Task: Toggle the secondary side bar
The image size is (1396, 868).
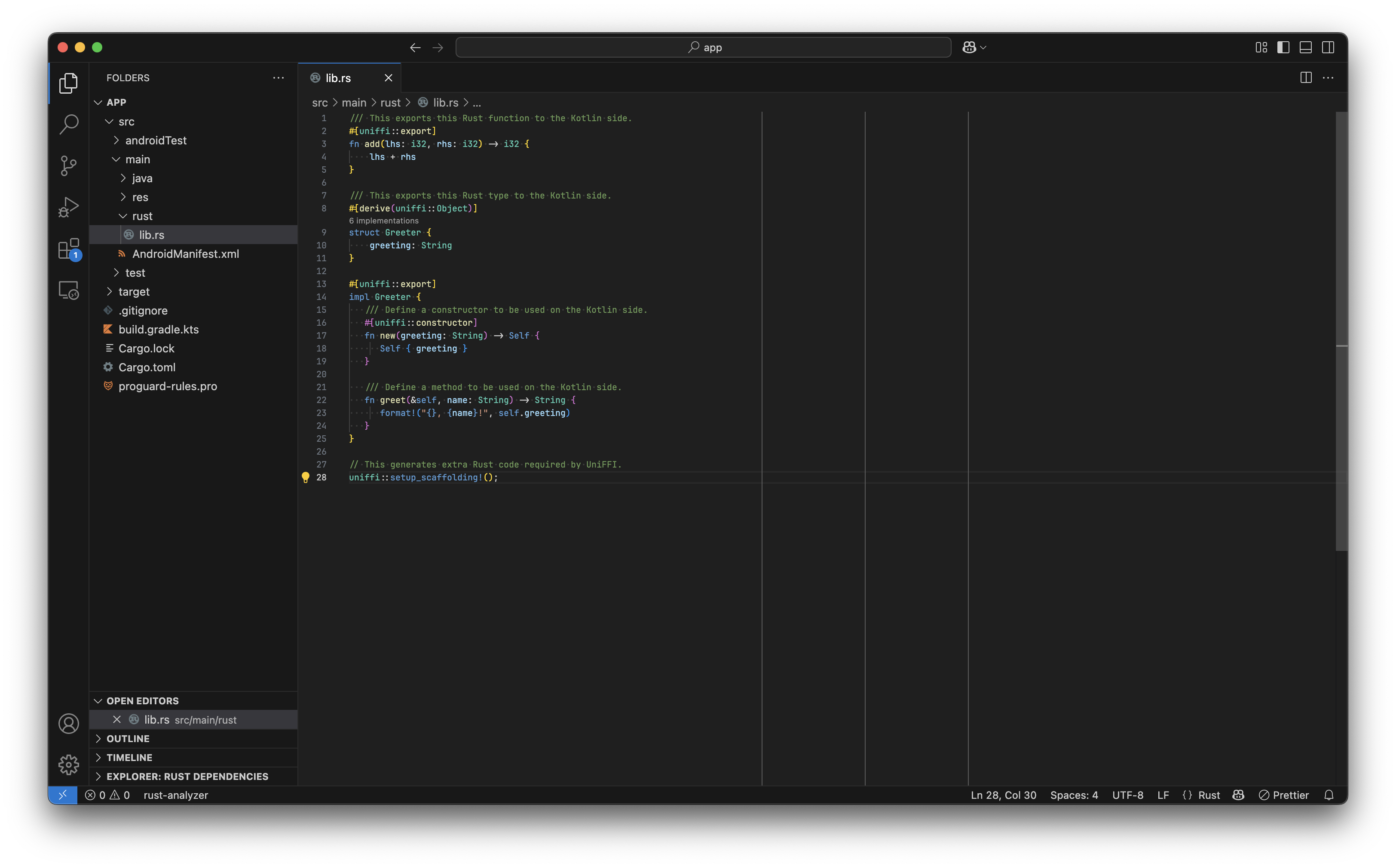Action: tap(1328, 47)
